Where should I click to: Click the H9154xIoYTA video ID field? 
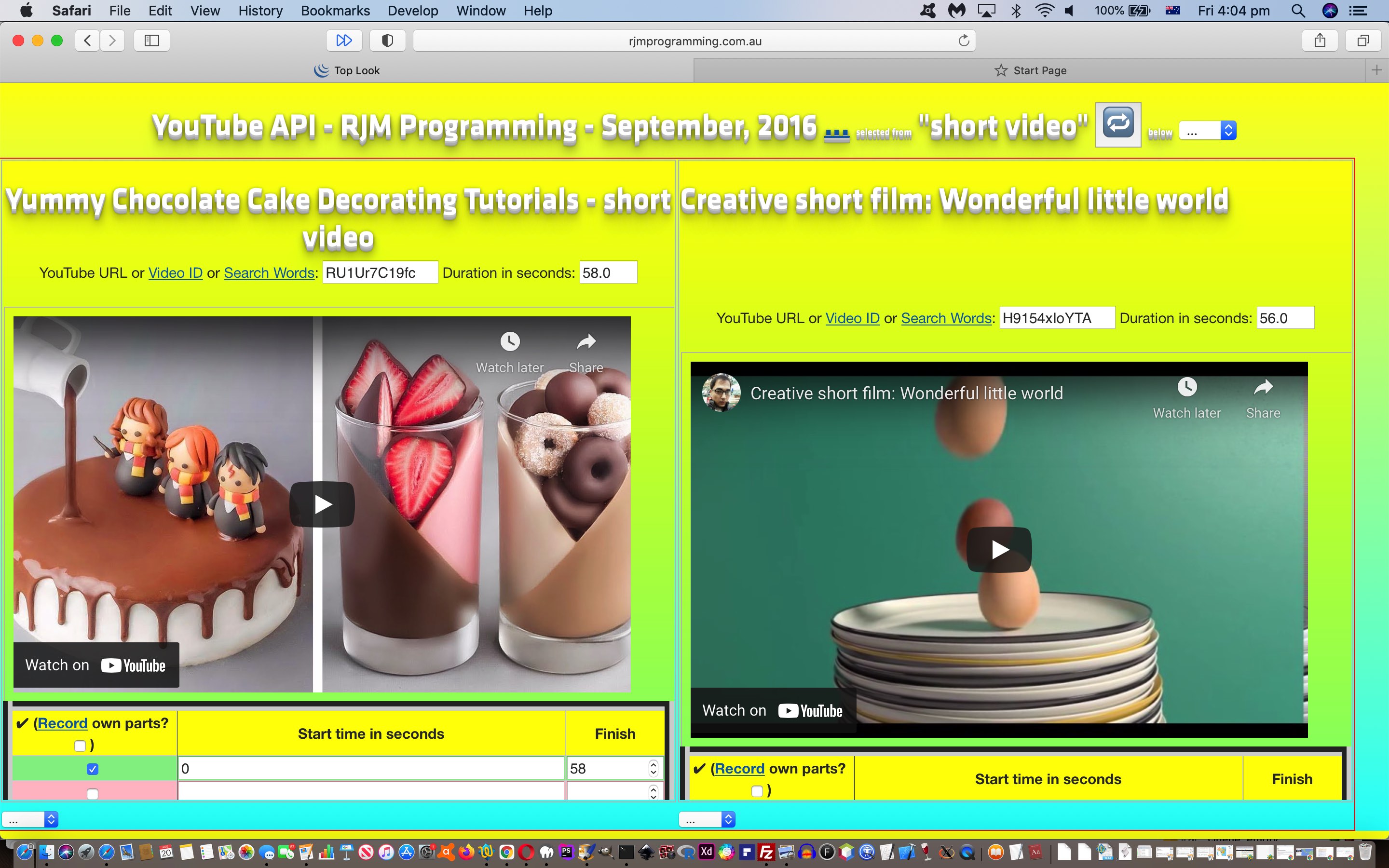1057,318
